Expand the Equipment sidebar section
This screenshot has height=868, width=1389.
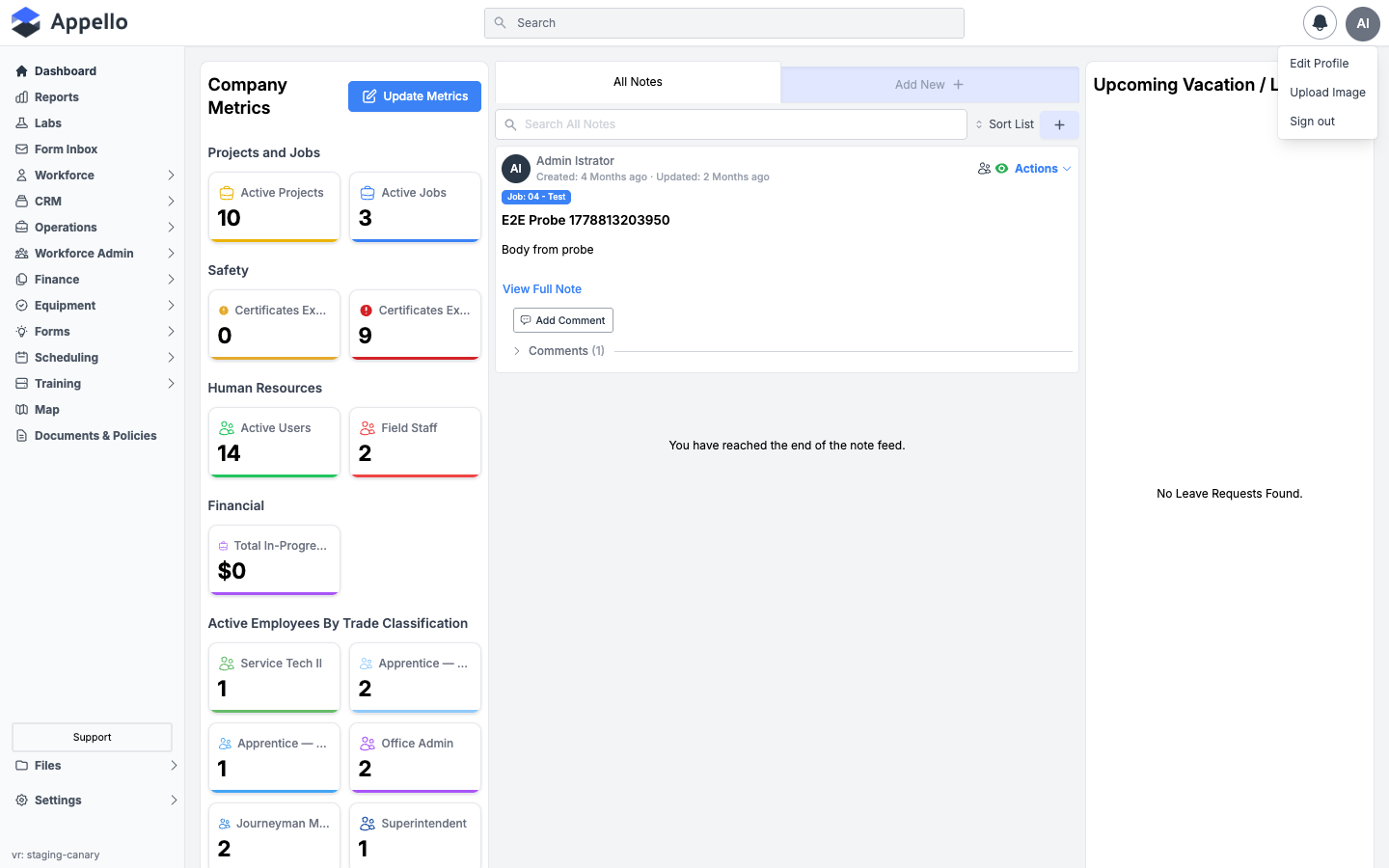click(95, 306)
